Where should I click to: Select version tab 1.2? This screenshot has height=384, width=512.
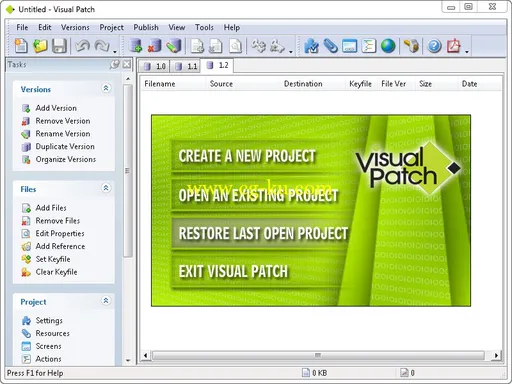point(217,65)
